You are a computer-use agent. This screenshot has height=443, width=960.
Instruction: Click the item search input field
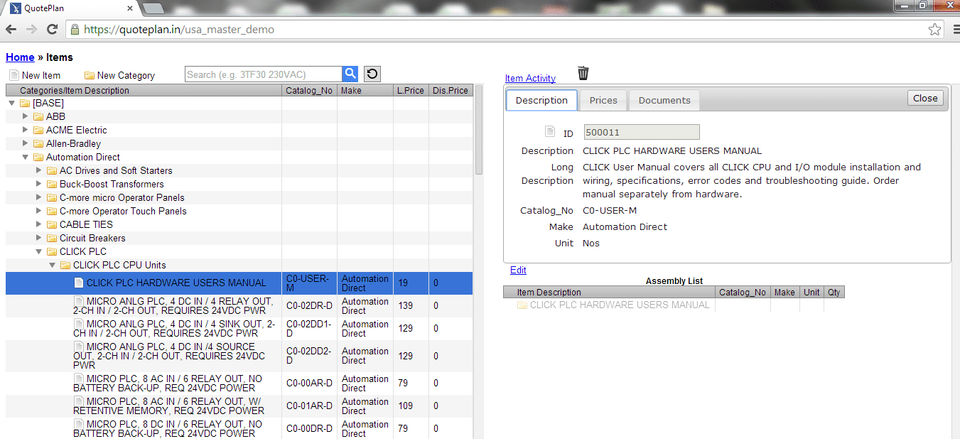(x=263, y=74)
